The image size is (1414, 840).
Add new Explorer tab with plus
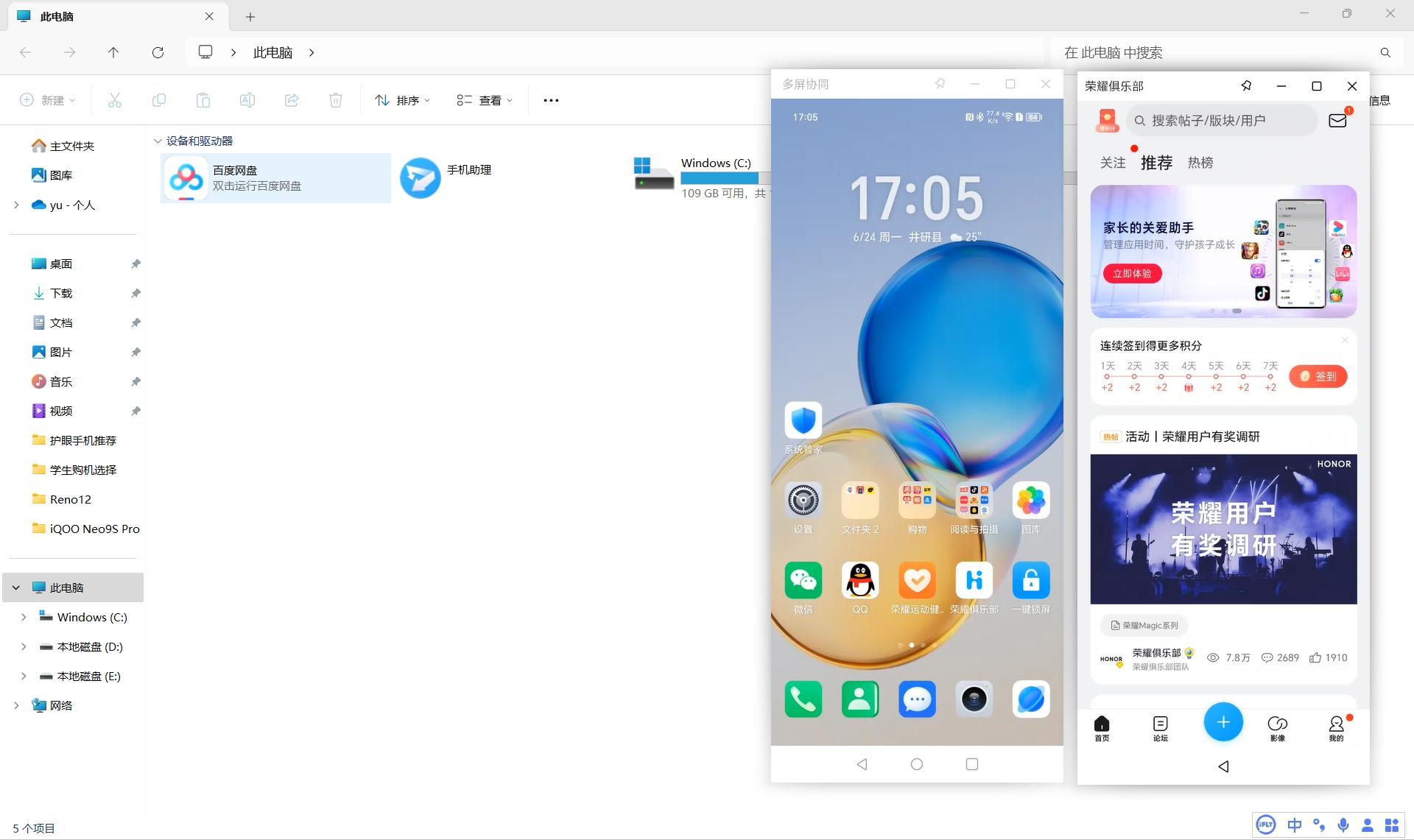pyautogui.click(x=250, y=16)
